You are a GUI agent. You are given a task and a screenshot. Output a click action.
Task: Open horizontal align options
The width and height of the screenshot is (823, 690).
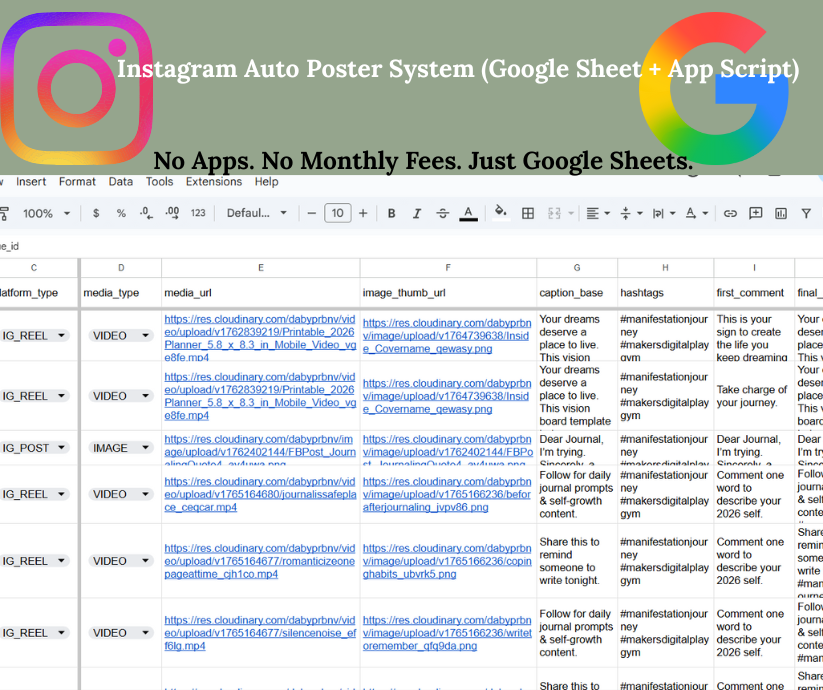click(x=598, y=214)
